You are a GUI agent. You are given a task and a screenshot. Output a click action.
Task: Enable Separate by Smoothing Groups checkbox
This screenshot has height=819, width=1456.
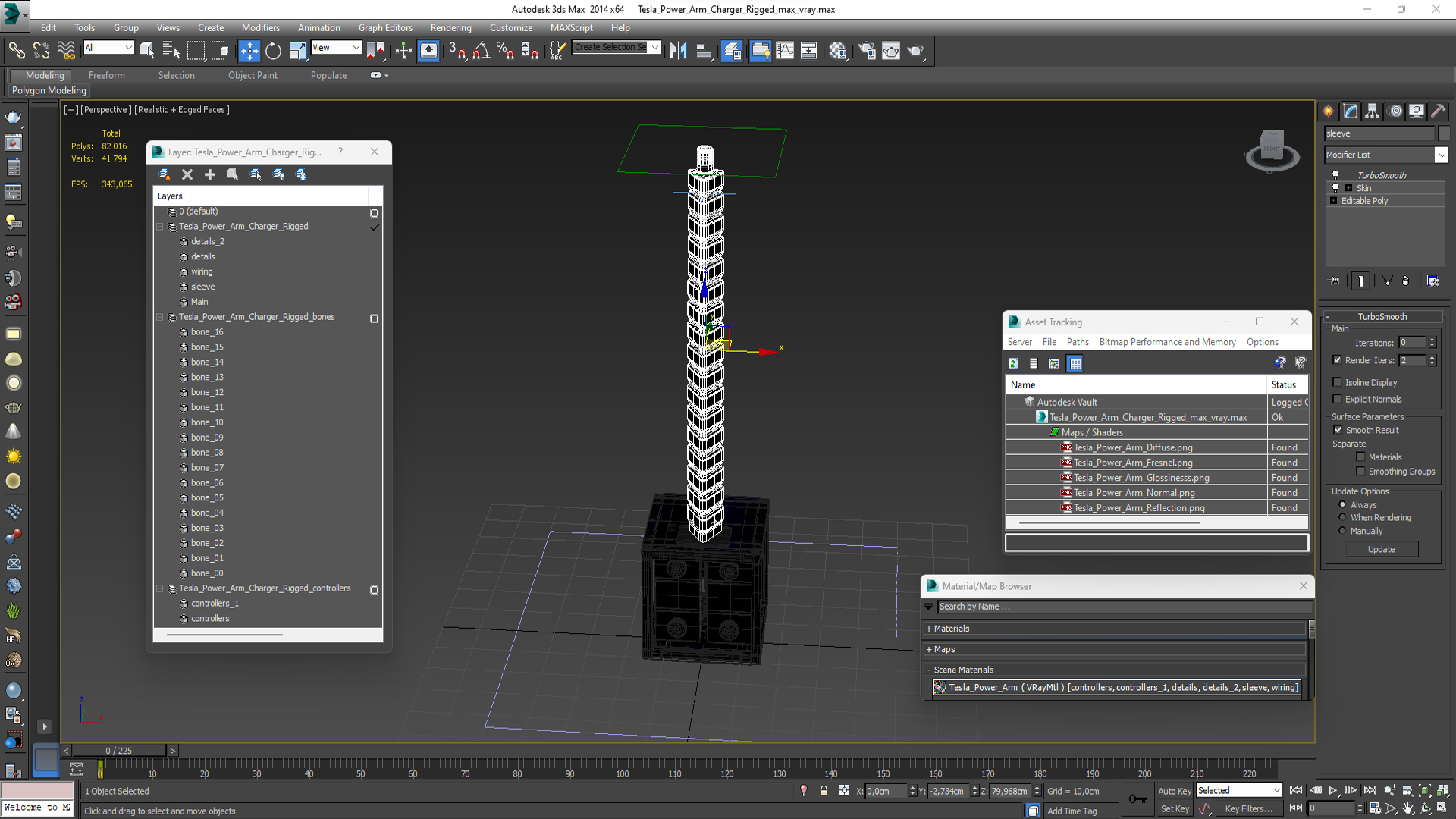[x=1360, y=472]
